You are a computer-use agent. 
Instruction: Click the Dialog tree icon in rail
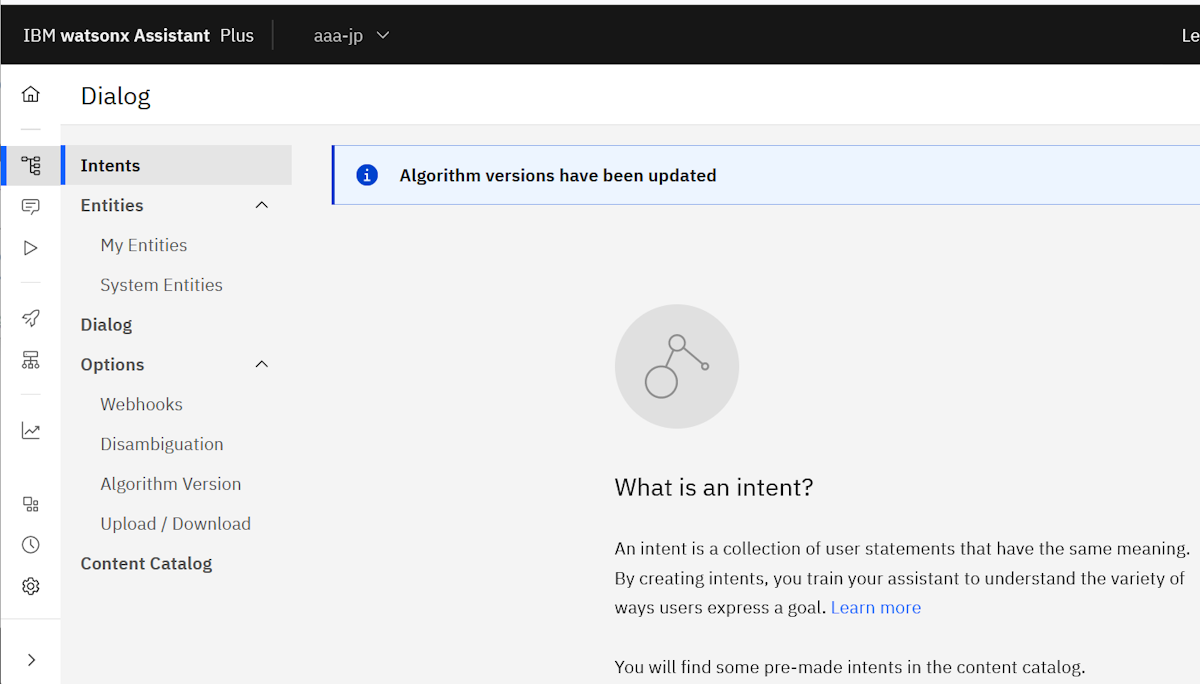tap(31, 166)
